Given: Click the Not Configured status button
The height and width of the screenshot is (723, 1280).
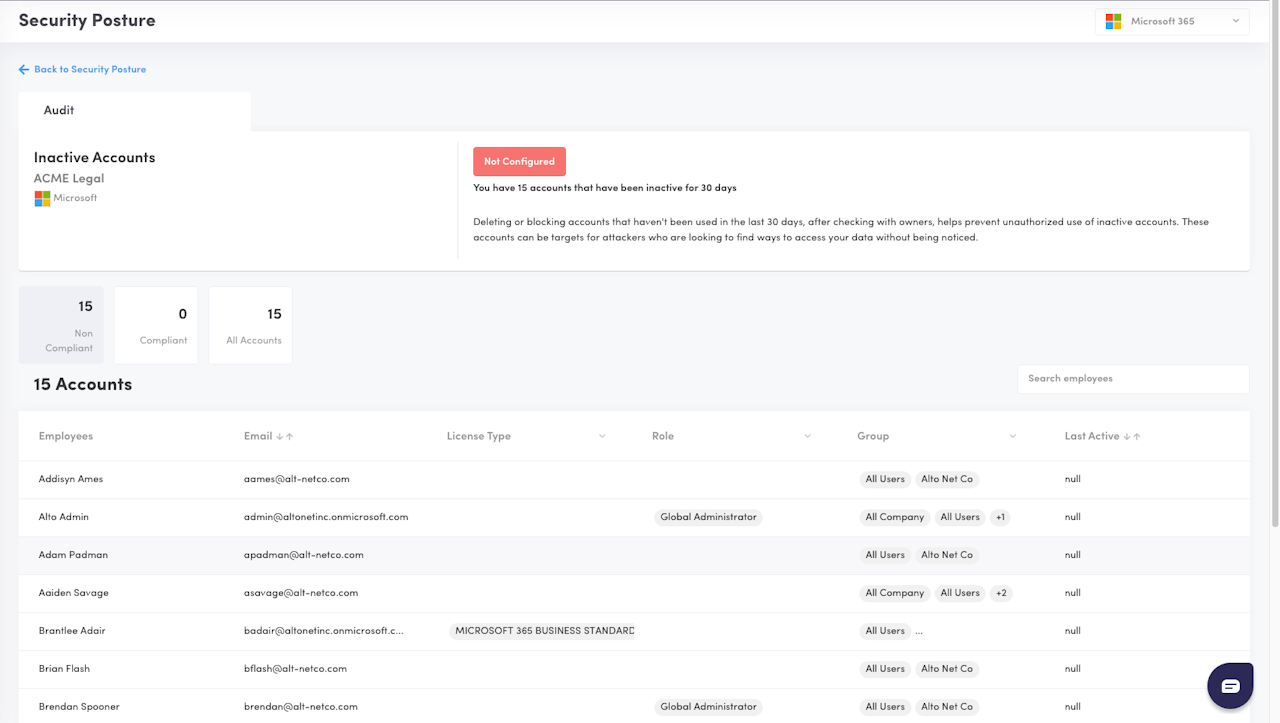Looking at the screenshot, I should pos(519,162).
